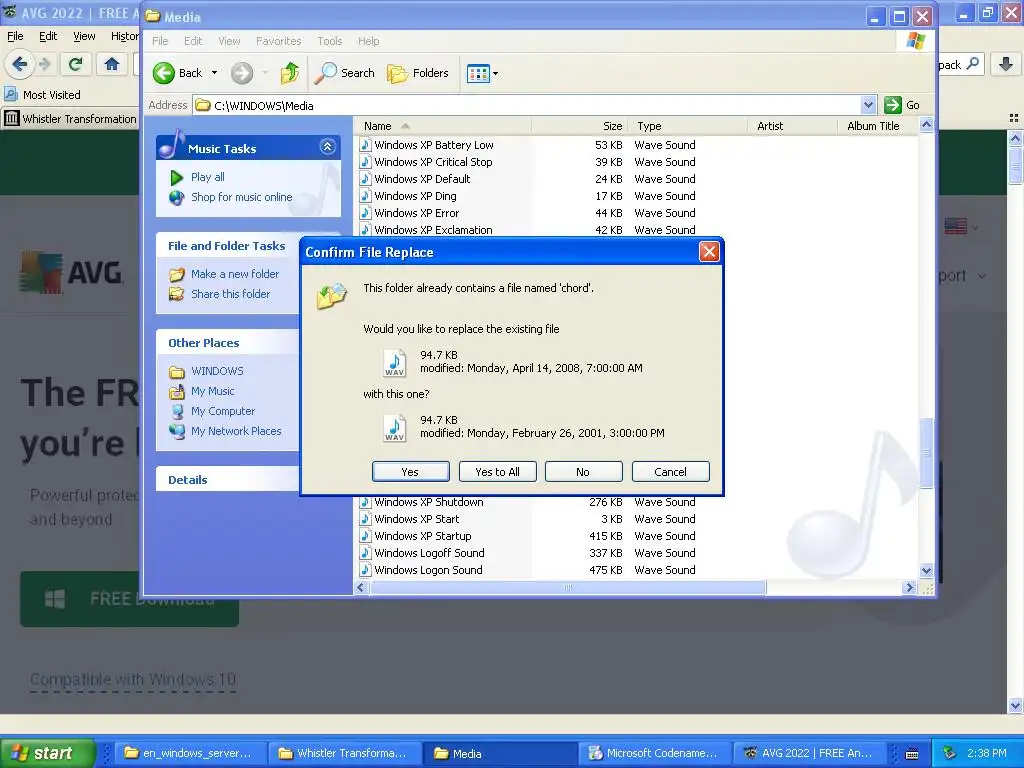The width and height of the screenshot is (1024, 768).
Task: Select Windows XP Shutdown file
Action: pos(428,502)
